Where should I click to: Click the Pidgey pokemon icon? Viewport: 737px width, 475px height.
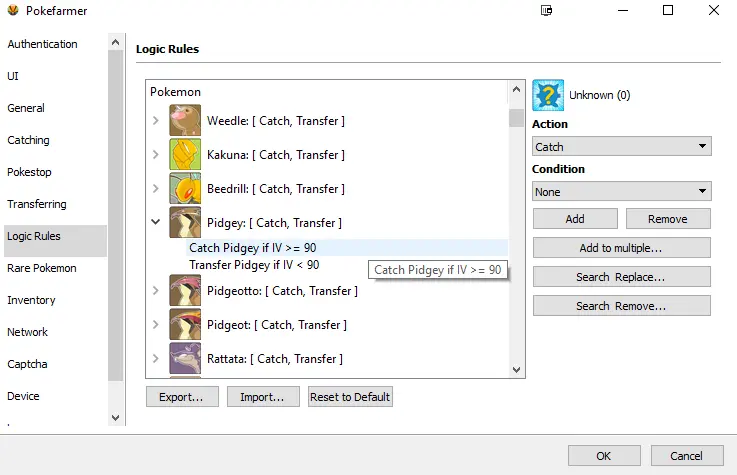(x=185, y=223)
